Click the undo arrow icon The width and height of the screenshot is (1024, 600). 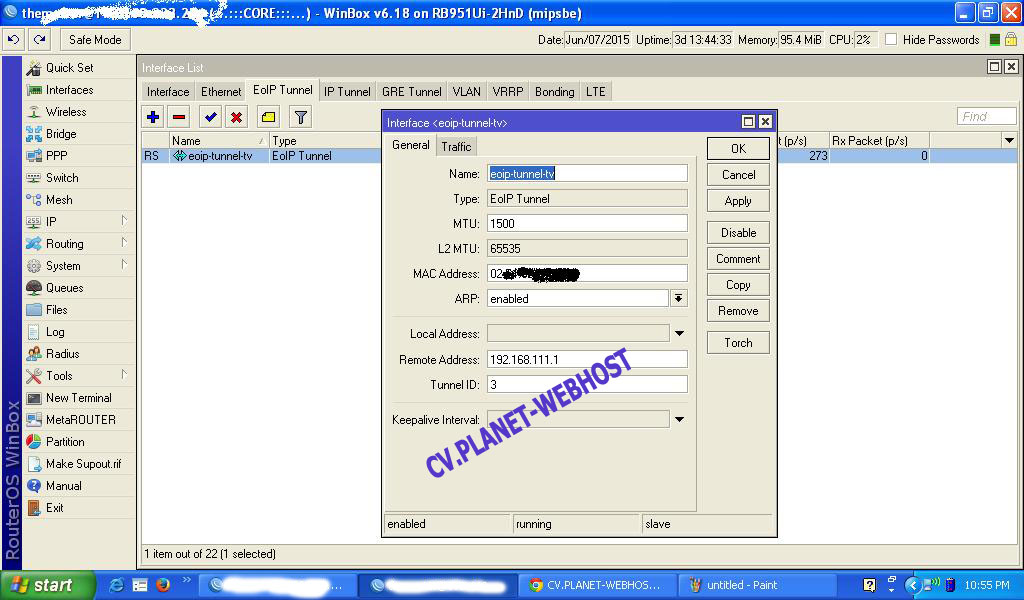pyautogui.click(x=14, y=40)
